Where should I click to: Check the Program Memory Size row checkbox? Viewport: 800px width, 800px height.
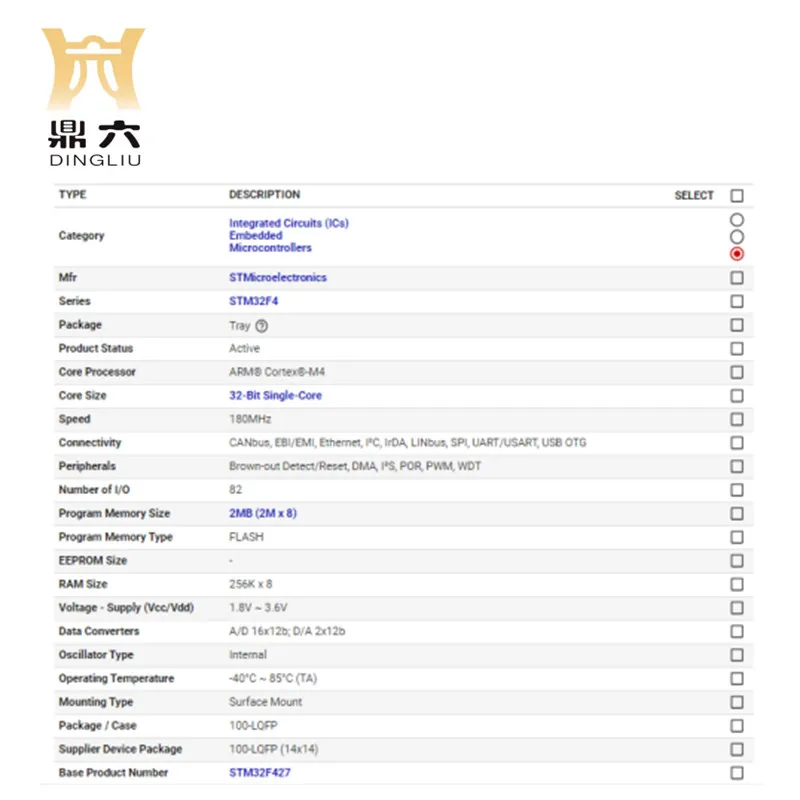[x=736, y=513]
